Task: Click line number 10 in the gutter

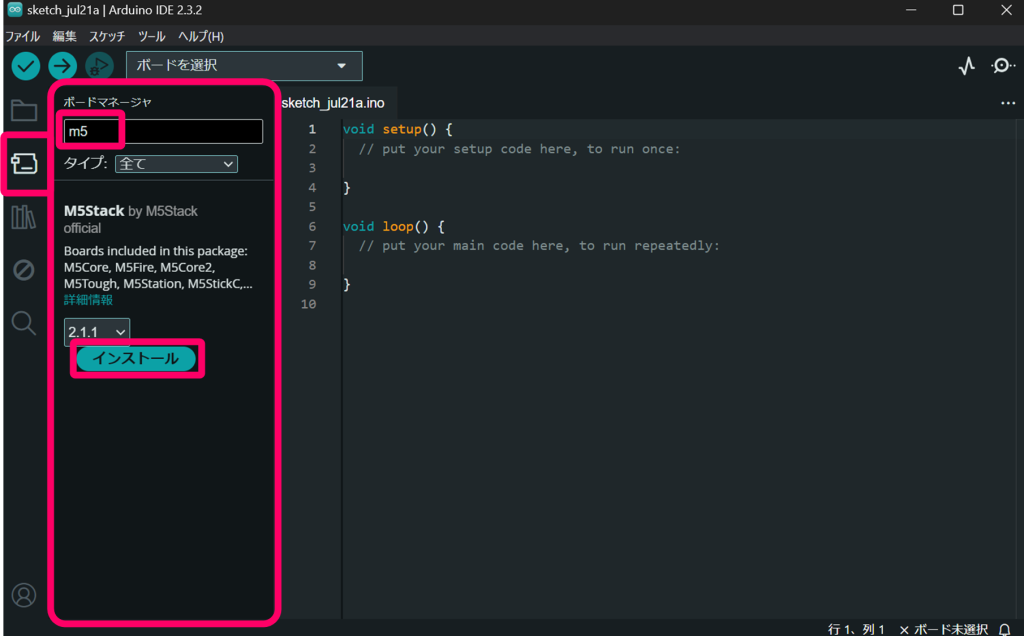Action: click(x=308, y=304)
